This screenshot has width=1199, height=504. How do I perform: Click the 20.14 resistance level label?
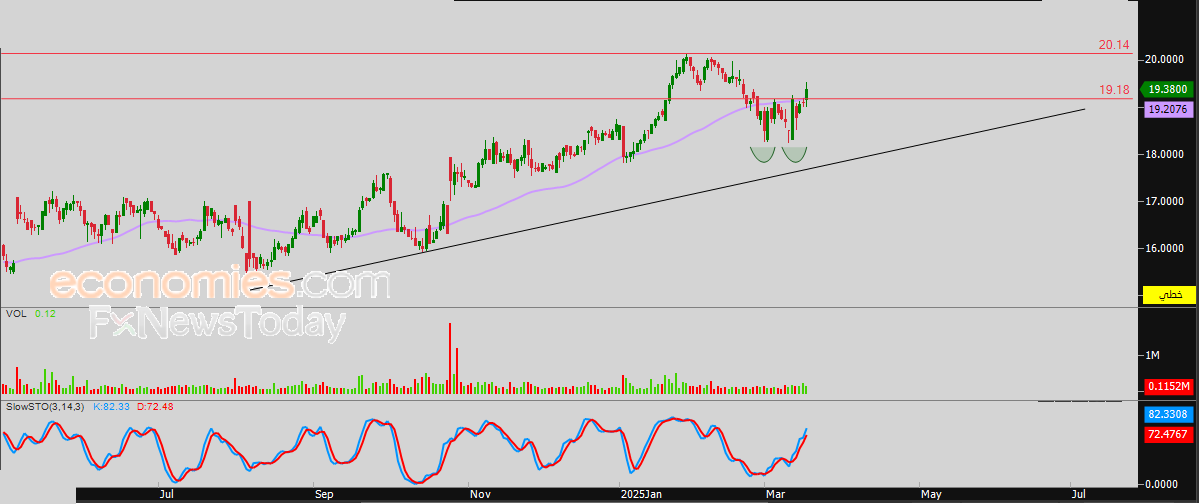click(x=1114, y=45)
